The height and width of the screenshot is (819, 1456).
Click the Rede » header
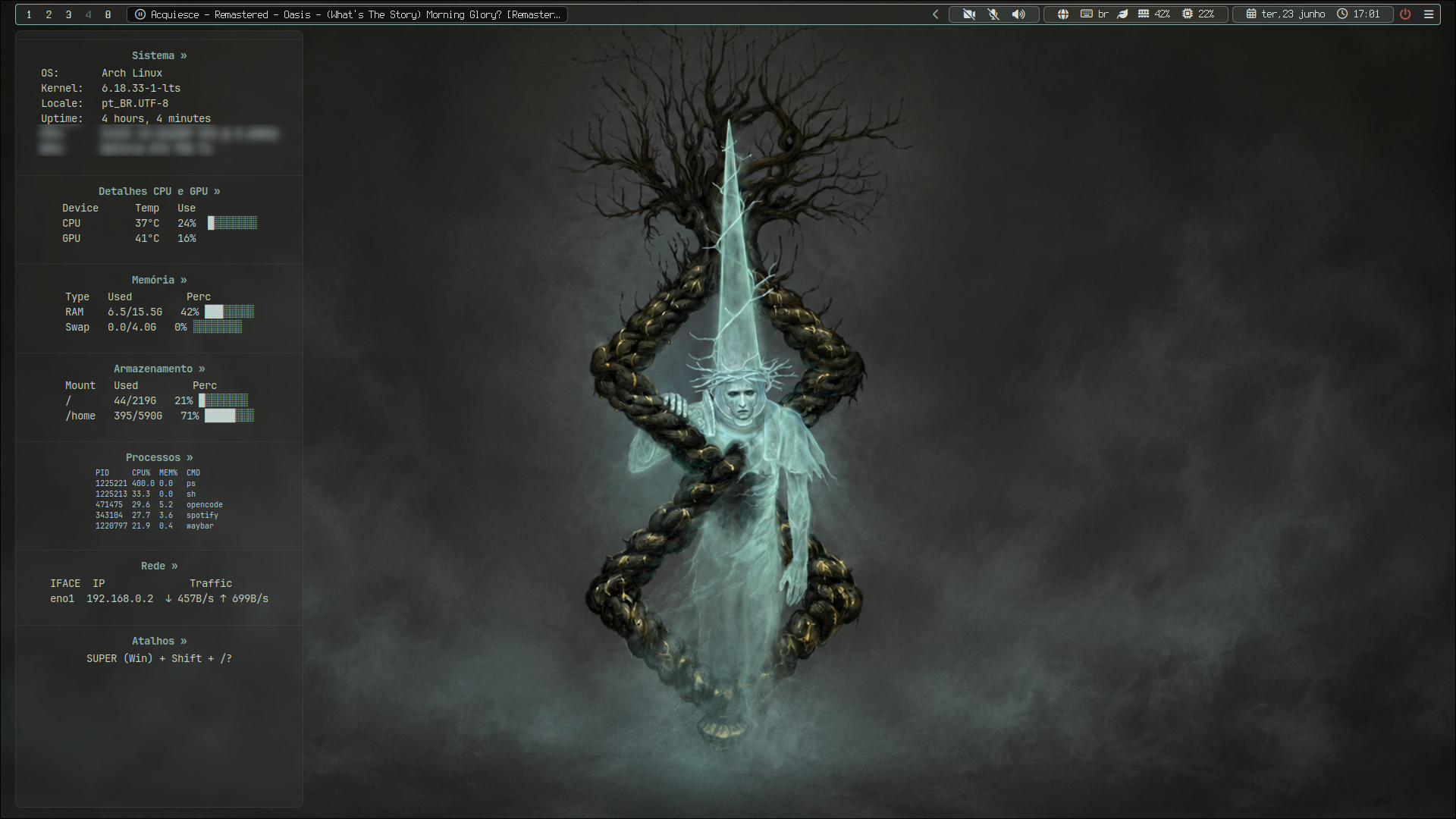tap(159, 566)
